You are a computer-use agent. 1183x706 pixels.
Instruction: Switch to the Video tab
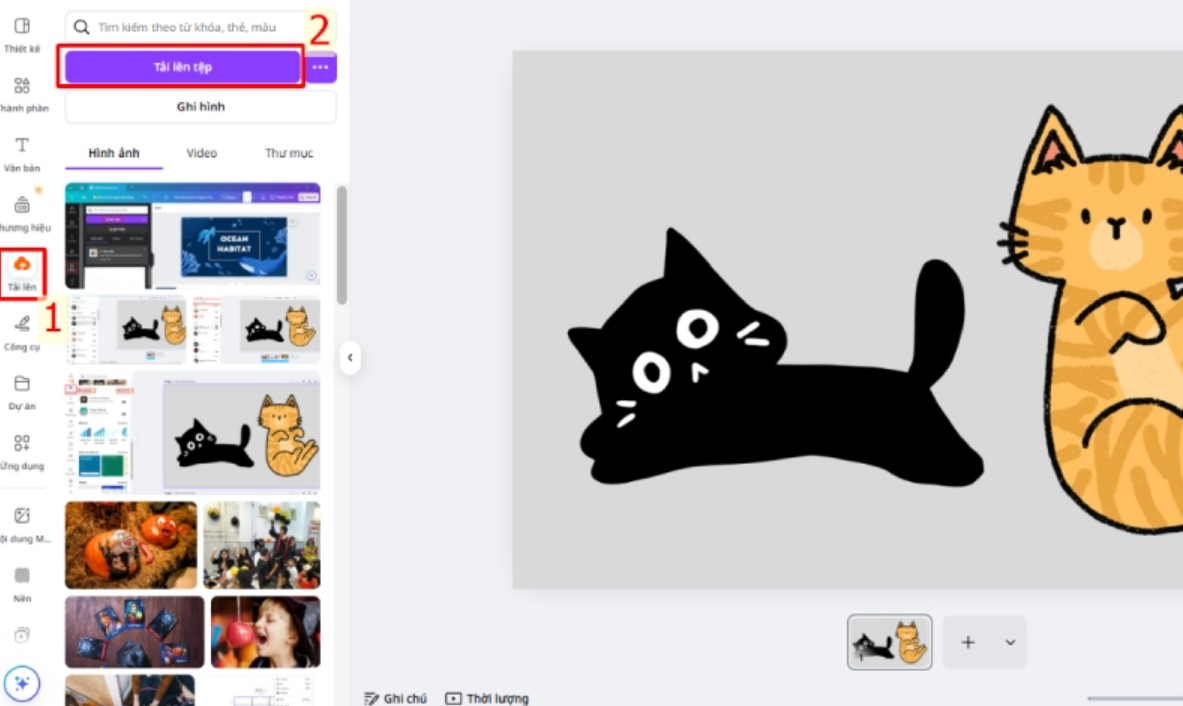pyautogui.click(x=201, y=153)
